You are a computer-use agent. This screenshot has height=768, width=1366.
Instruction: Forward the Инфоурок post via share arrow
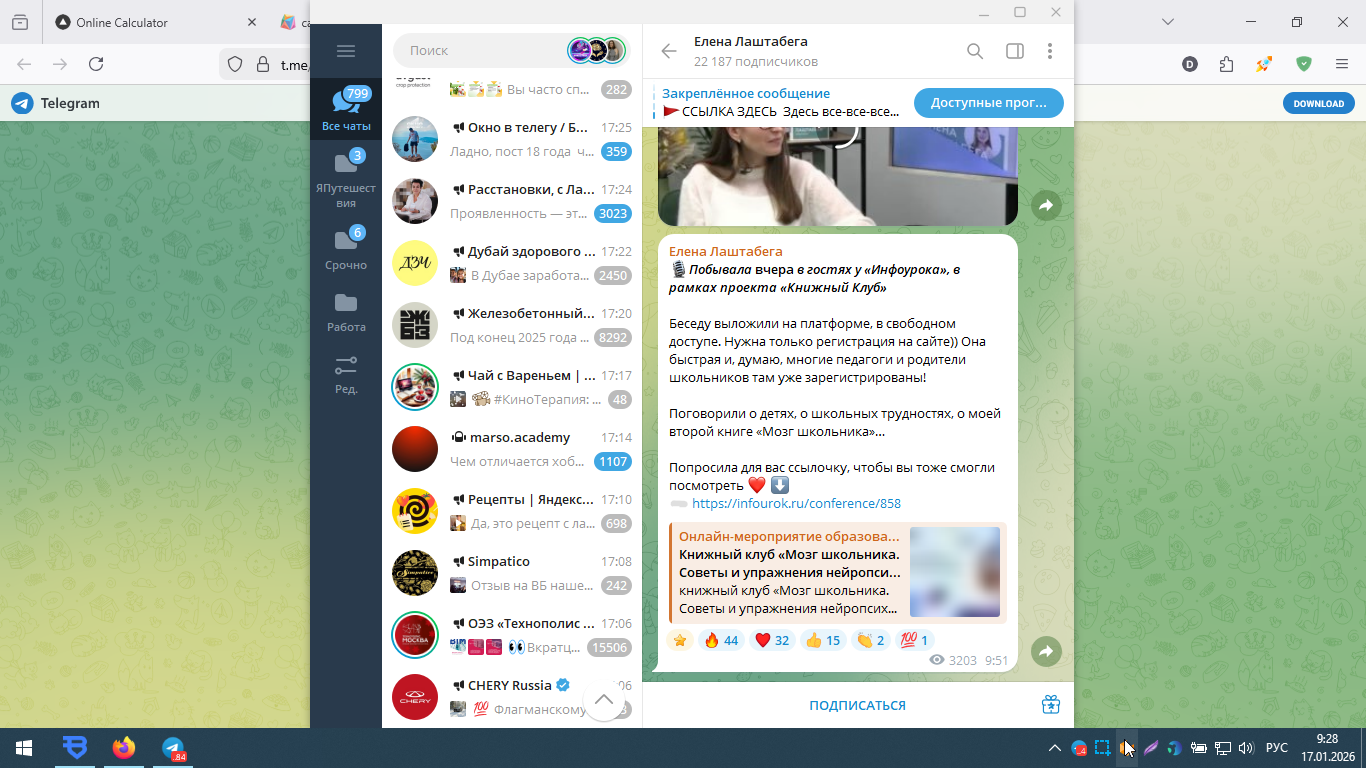1046,651
